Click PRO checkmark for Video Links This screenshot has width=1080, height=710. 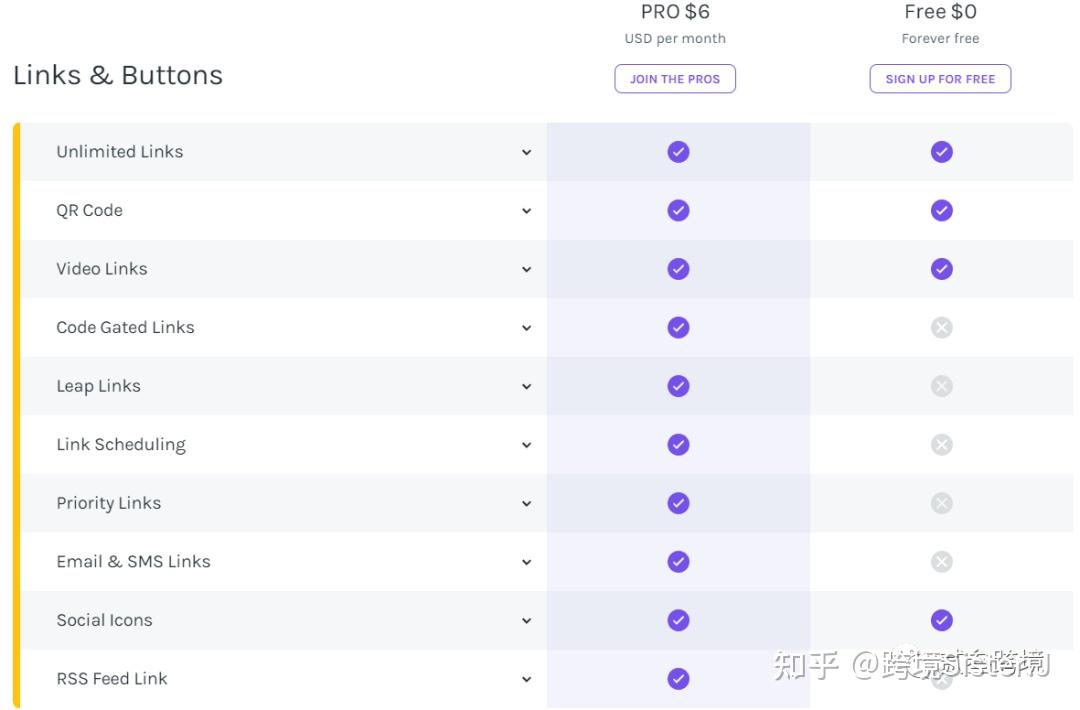[678, 269]
